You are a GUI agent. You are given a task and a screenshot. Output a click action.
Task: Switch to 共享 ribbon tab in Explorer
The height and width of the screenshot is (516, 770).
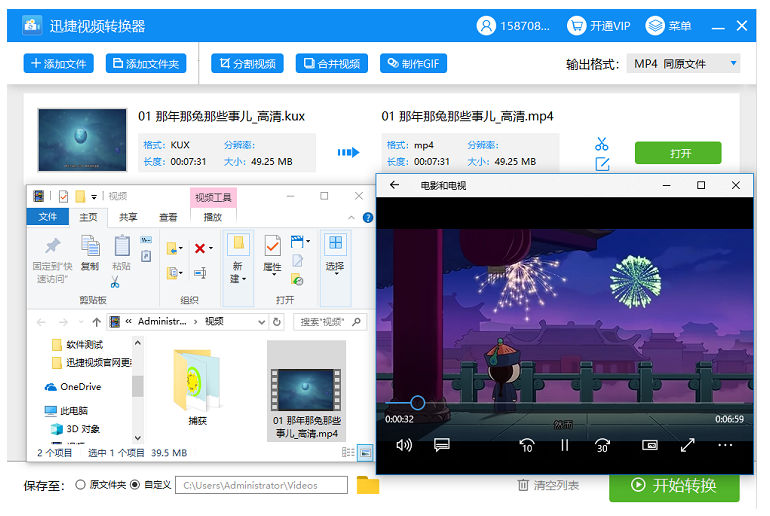[x=128, y=217]
